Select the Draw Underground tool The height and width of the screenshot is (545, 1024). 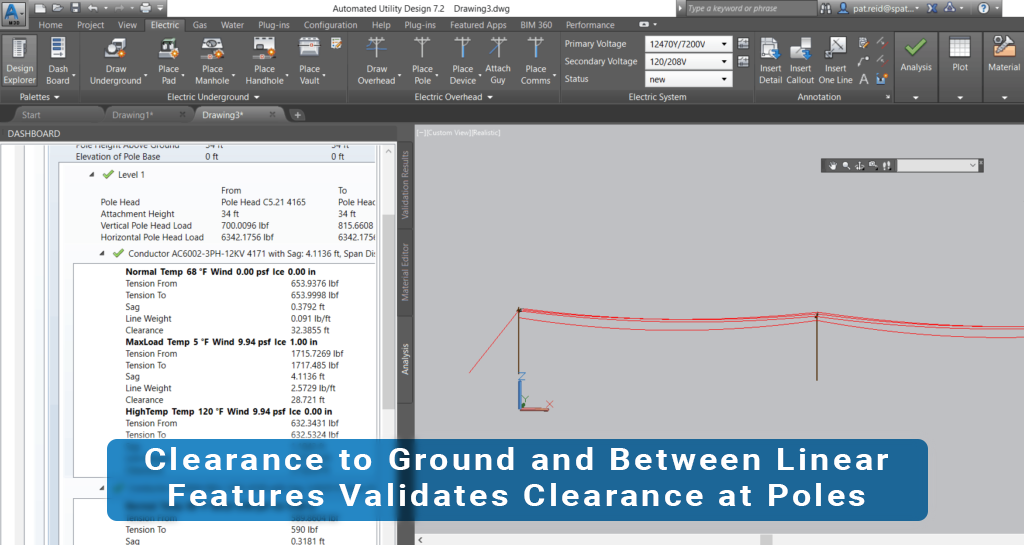click(116, 61)
